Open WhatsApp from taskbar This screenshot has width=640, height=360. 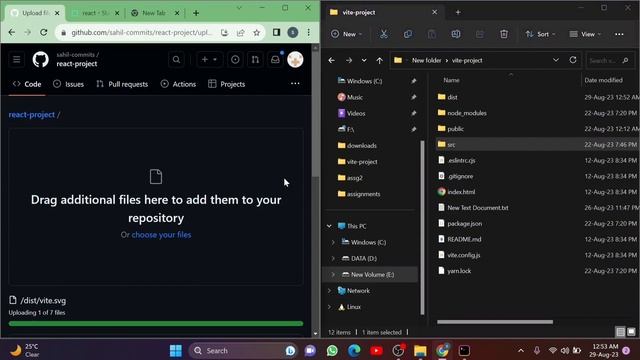[332, 351]
